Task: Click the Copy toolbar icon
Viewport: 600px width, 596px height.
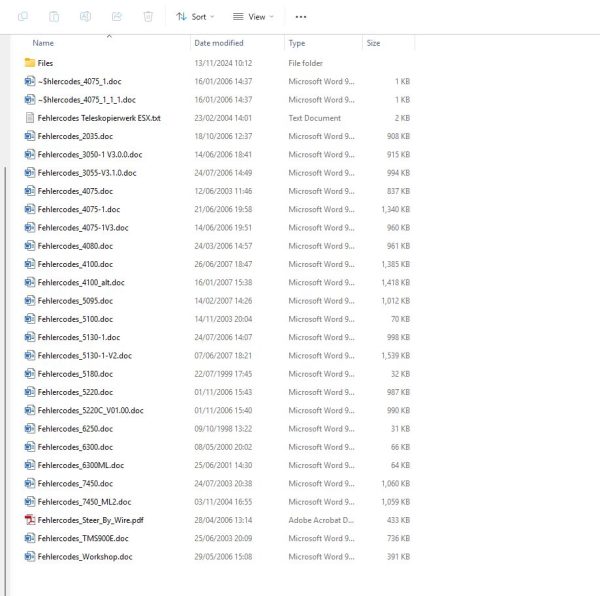Action: (23, 16)
